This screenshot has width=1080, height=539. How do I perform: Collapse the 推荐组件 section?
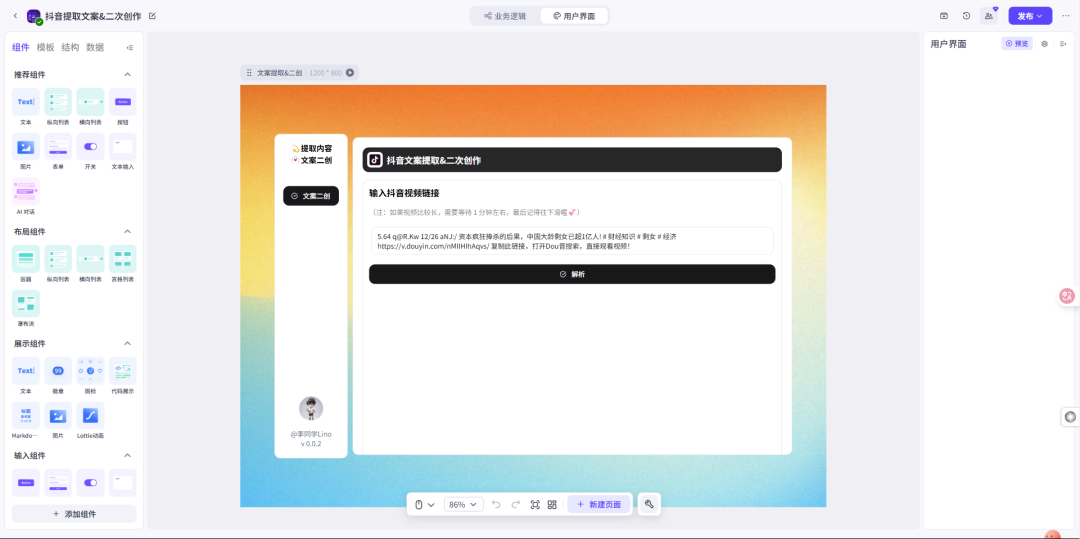127,74
